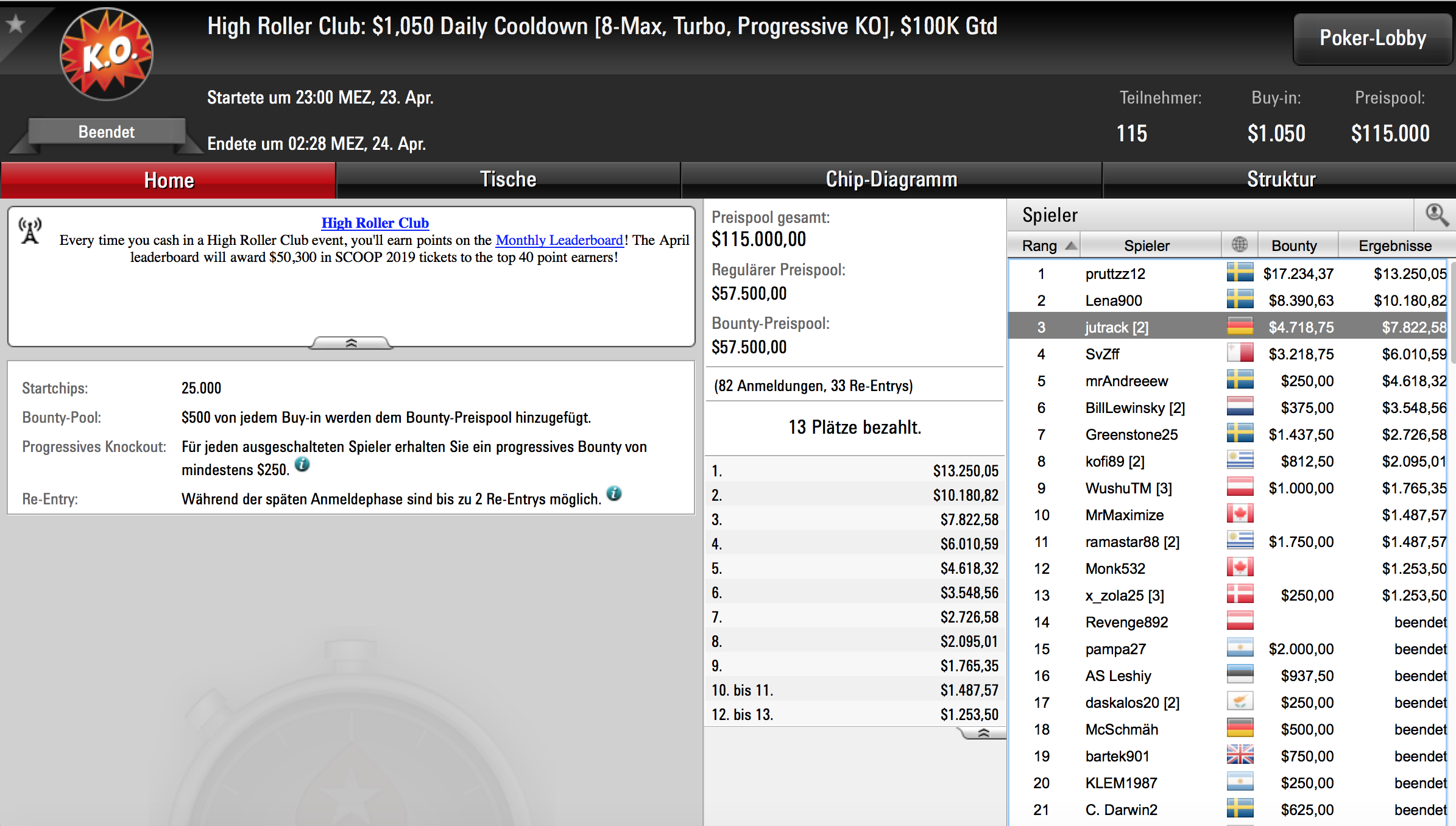
Task: Click the K.O. tournament logo
Action: [x=107, y=55]
